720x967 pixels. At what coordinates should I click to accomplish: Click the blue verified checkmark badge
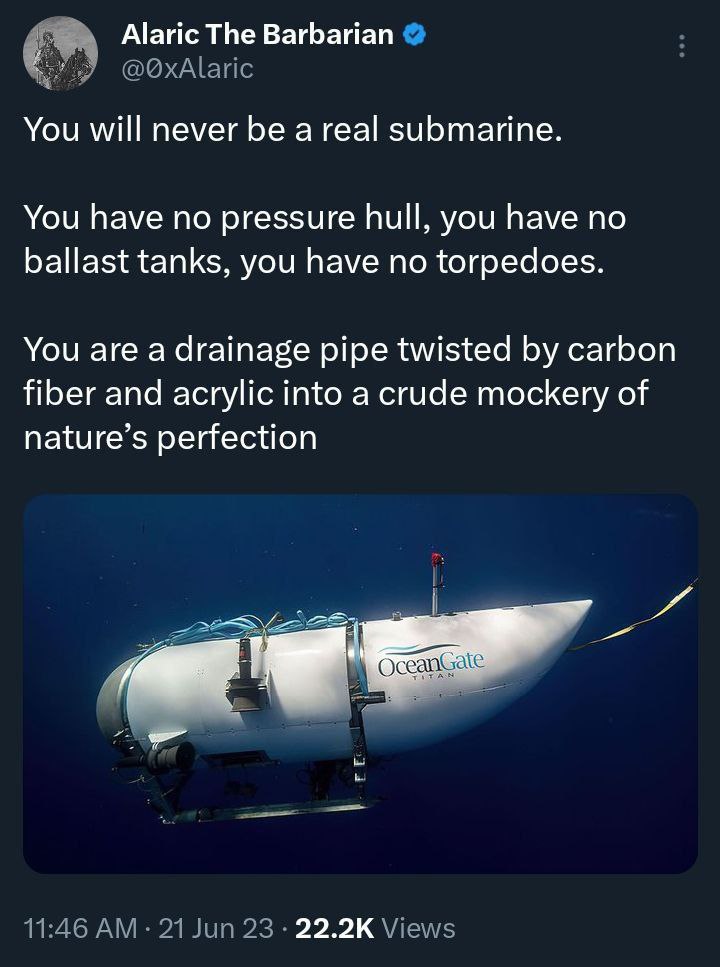[x=415, y=35]
